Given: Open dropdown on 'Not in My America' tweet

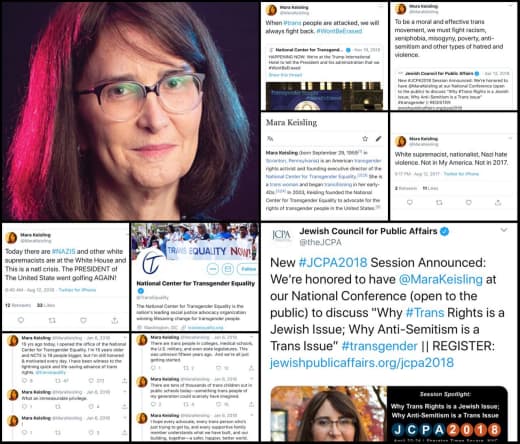Looking at the screenshot, I should click(x=510, y=138).
